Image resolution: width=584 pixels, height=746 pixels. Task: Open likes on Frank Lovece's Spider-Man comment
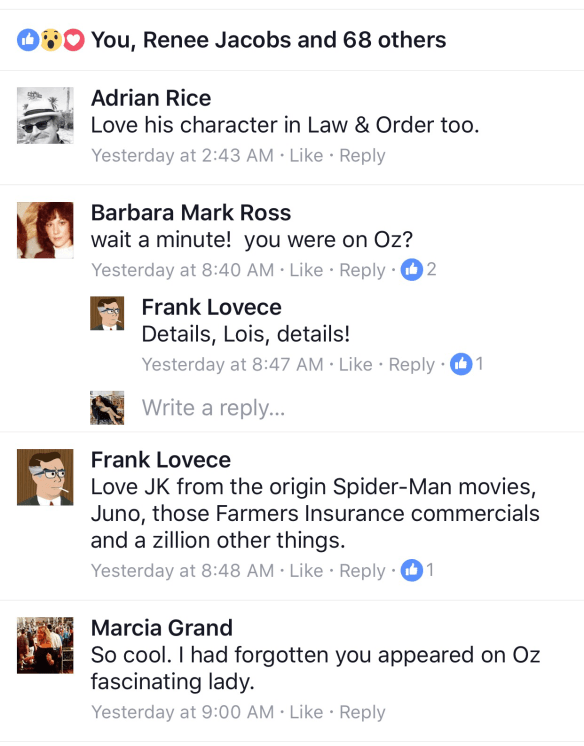point(417,570)
